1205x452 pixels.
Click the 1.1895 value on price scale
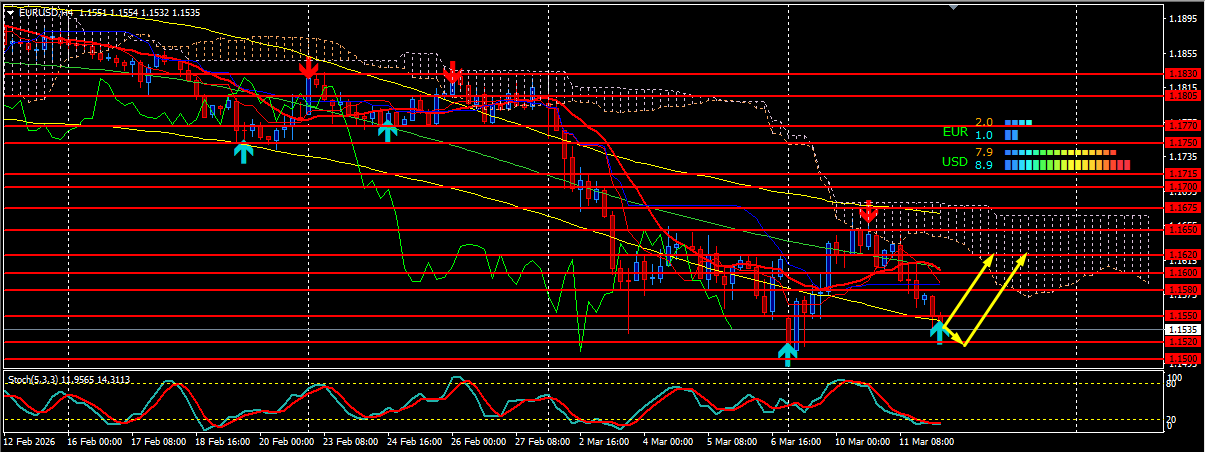click(x=1184, y=19)
